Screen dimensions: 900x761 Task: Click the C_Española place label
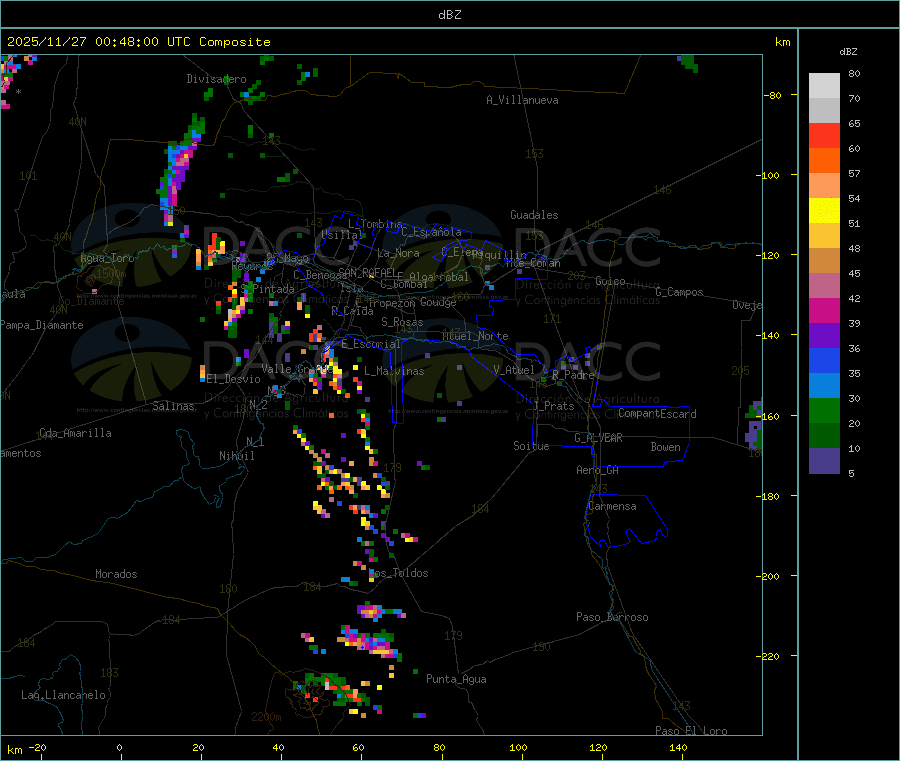(431, 232)
